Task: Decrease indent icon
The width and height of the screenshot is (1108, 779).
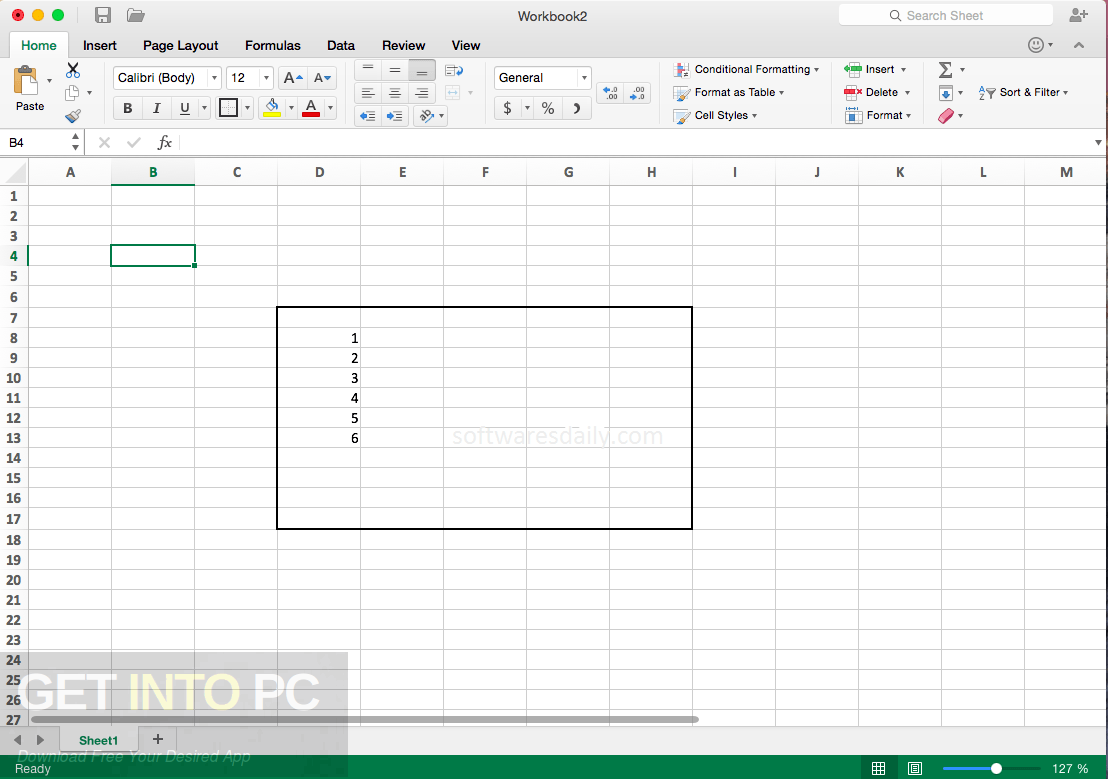Action: click(x=368, y=115)
